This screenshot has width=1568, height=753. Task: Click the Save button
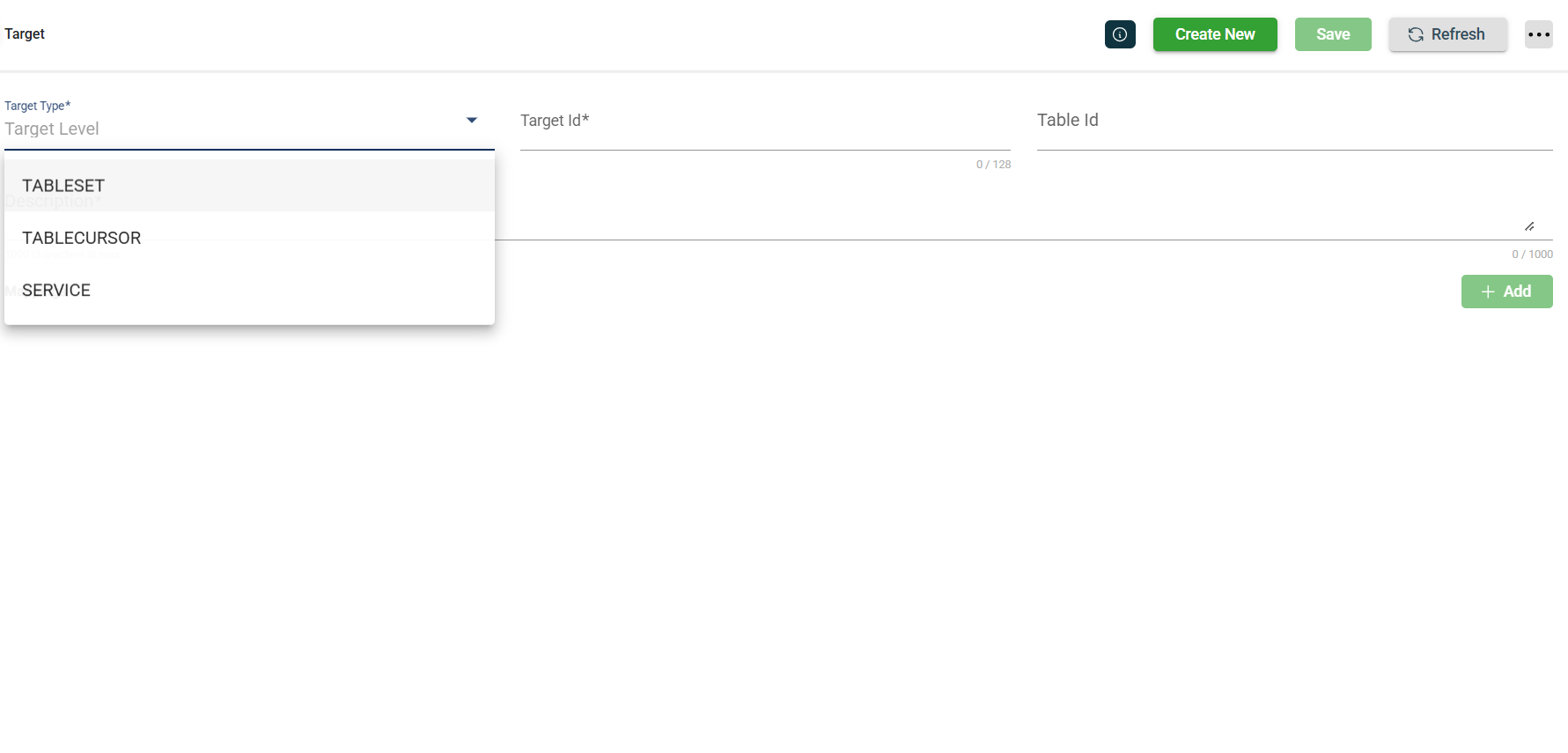pyautogui.click(x=1332, y=34)
